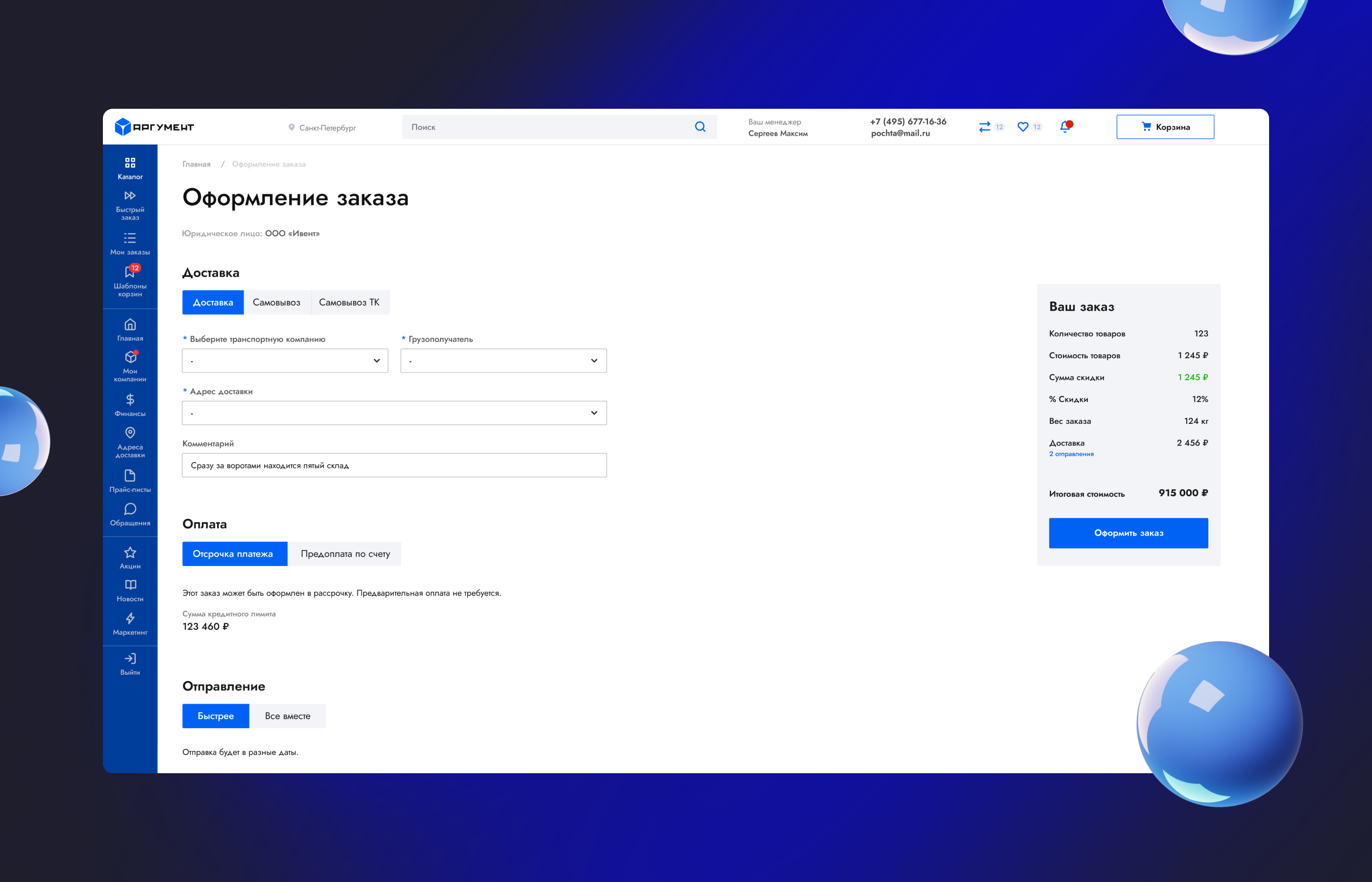1372x882 pixels.
Task: Open the Каталог grid icon in sidebar
Action: coord(130,163)
